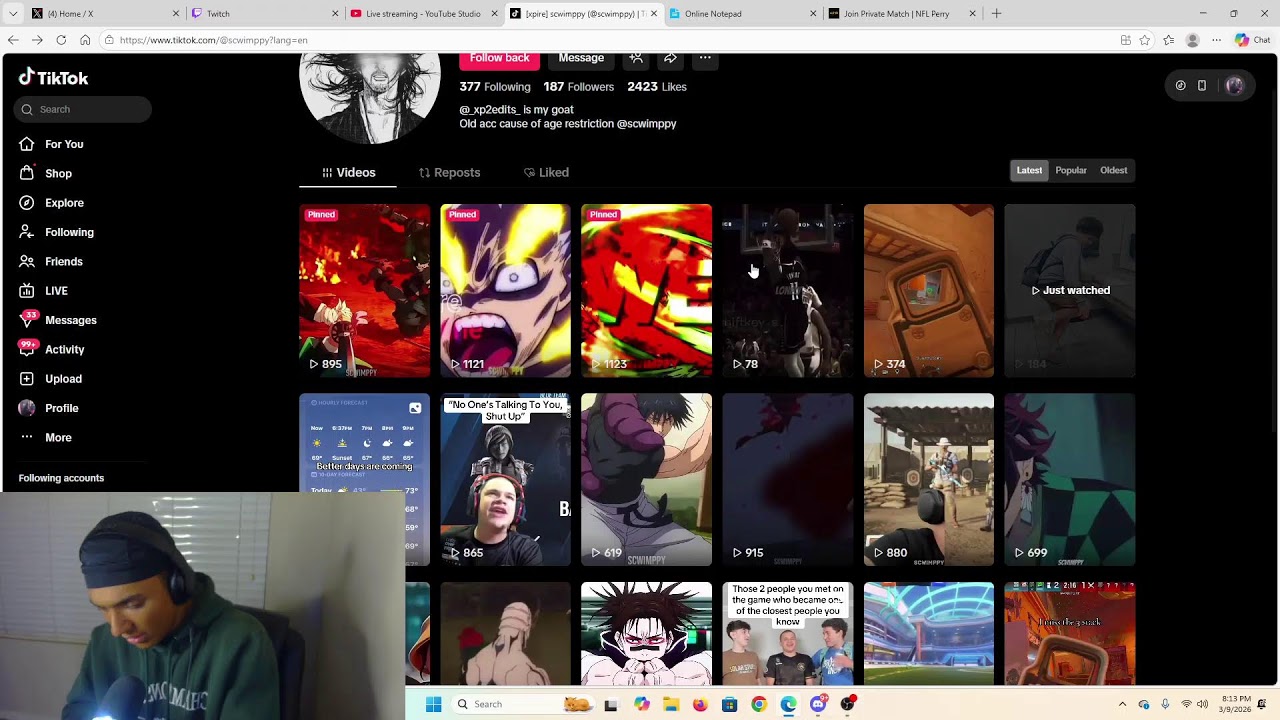1280x720 pixels.
Task: Open Profile from the sidebar avatar
Action: click(x=27, y=408)
